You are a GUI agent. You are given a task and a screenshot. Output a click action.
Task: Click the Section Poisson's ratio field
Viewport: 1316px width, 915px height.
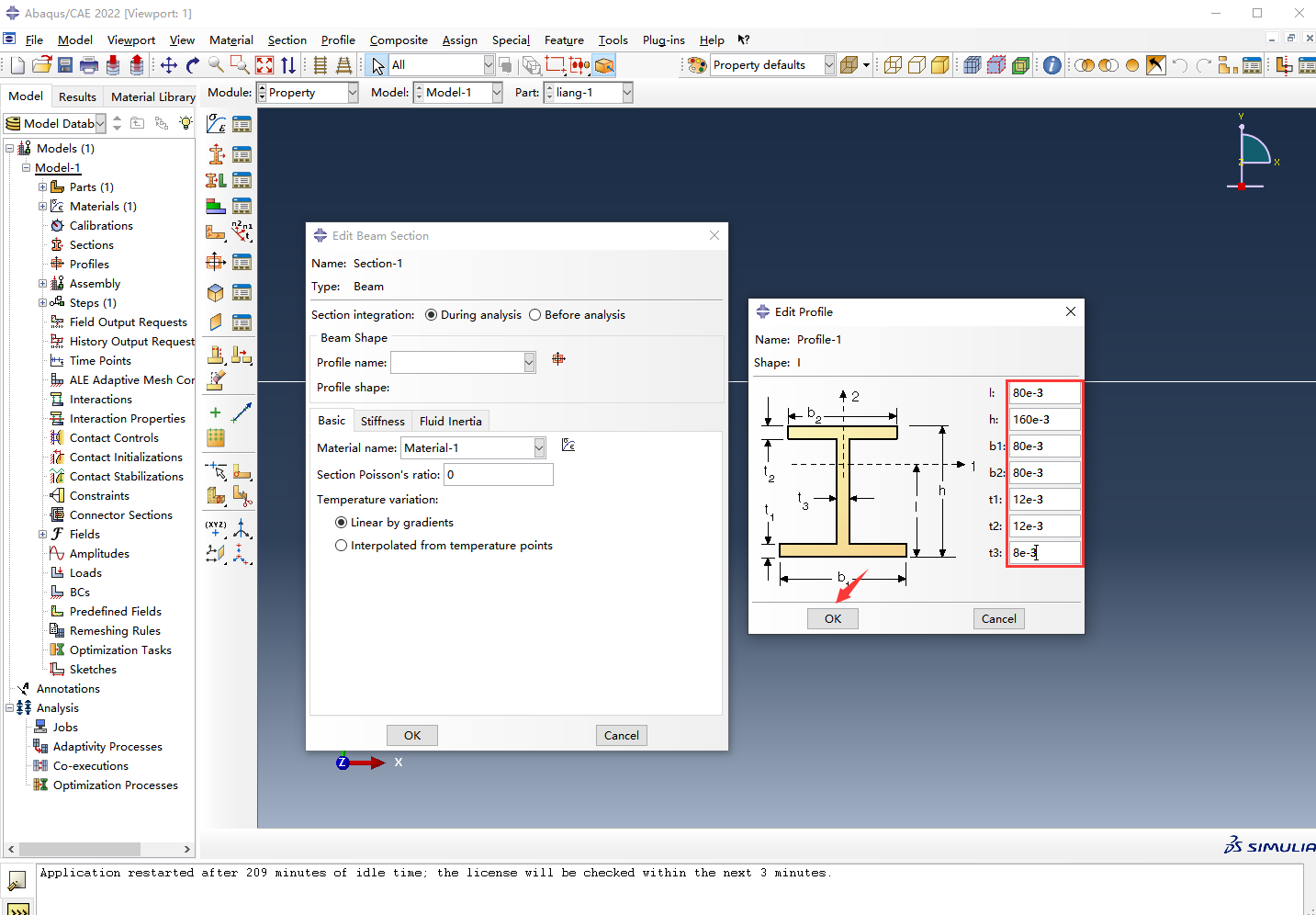coord(499,475)
